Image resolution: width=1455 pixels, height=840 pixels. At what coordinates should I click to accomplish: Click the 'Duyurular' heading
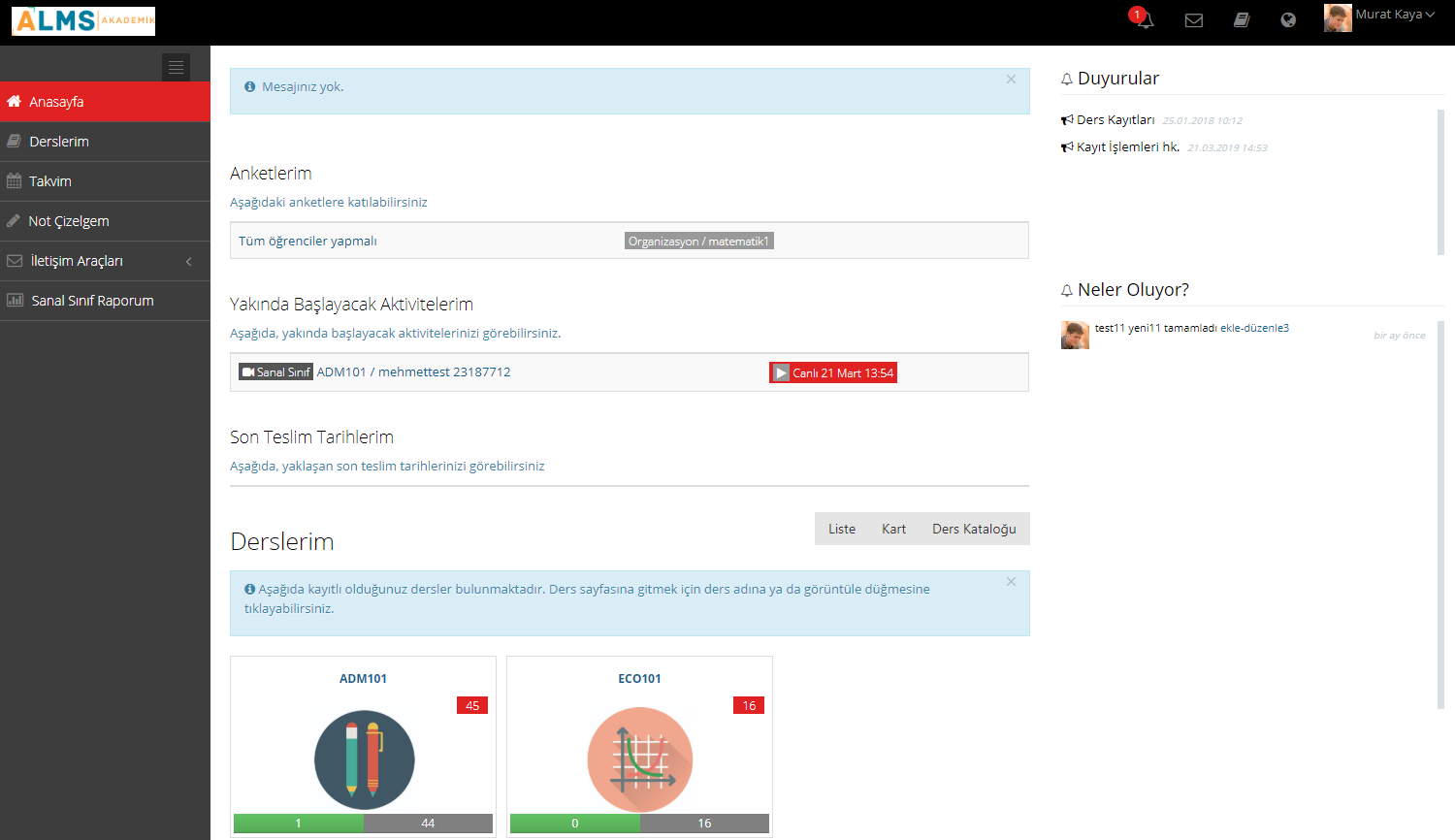1118,79
